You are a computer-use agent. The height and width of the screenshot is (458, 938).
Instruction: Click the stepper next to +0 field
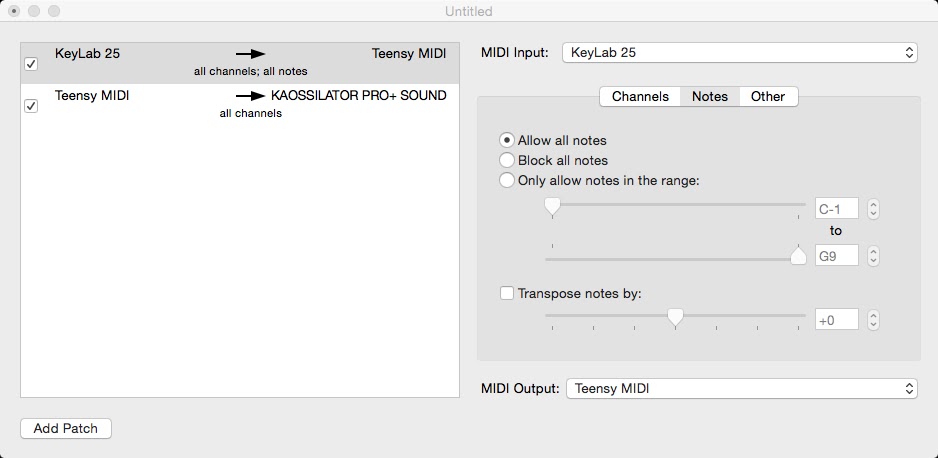pos(873,320)
